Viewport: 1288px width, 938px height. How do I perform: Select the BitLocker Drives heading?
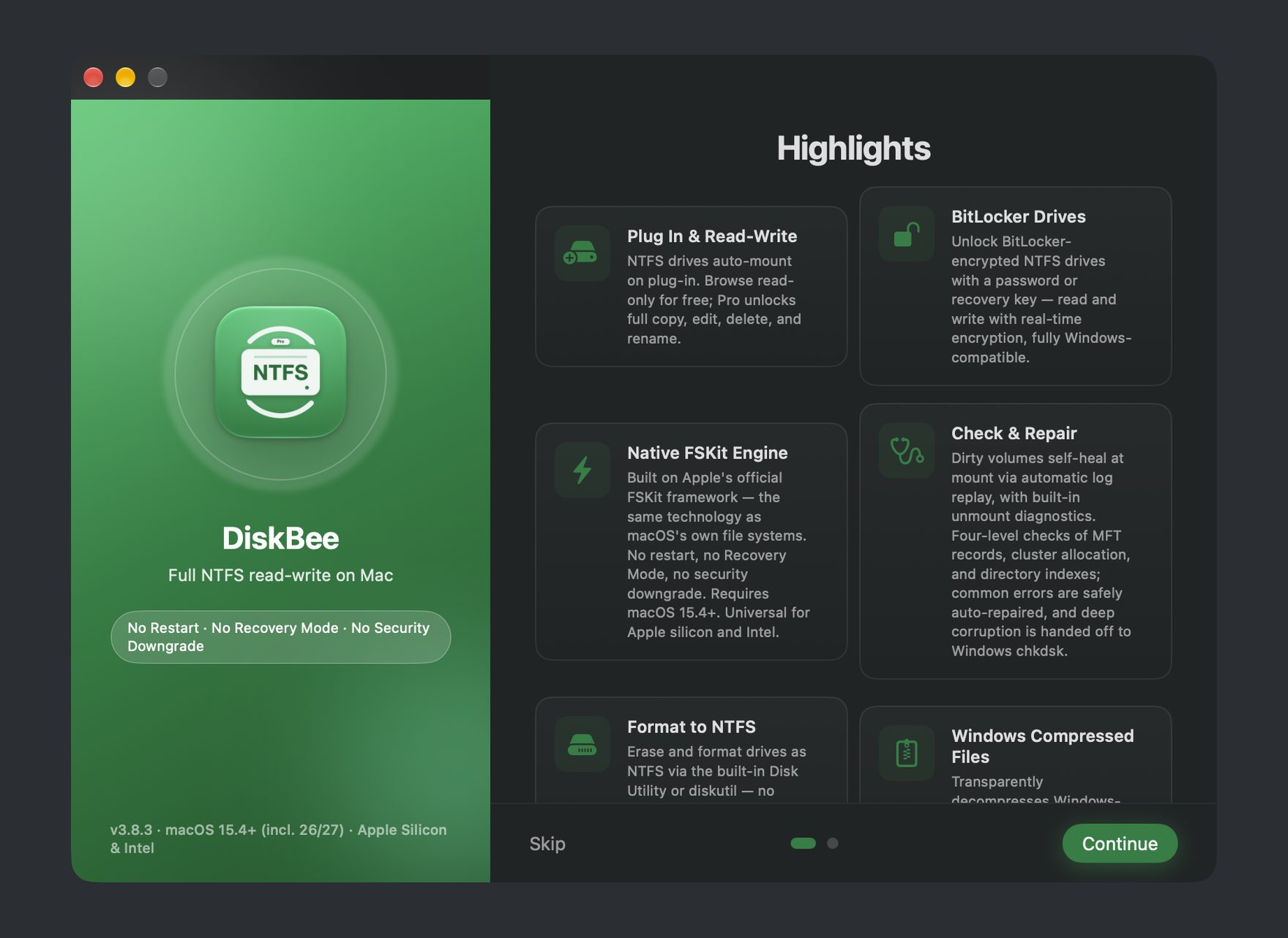click(1018, 217)
